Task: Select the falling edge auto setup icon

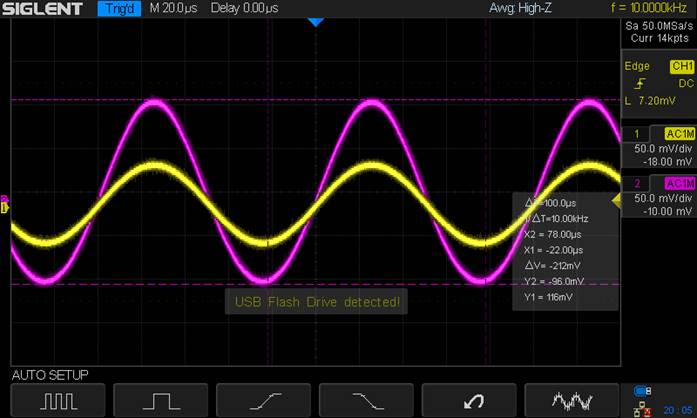Action: [366, 400]
